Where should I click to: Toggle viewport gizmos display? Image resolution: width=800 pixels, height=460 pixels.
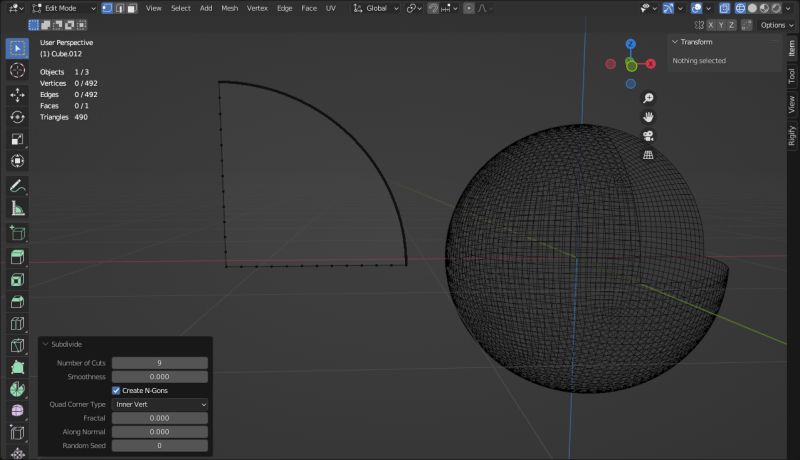(668, 8)
